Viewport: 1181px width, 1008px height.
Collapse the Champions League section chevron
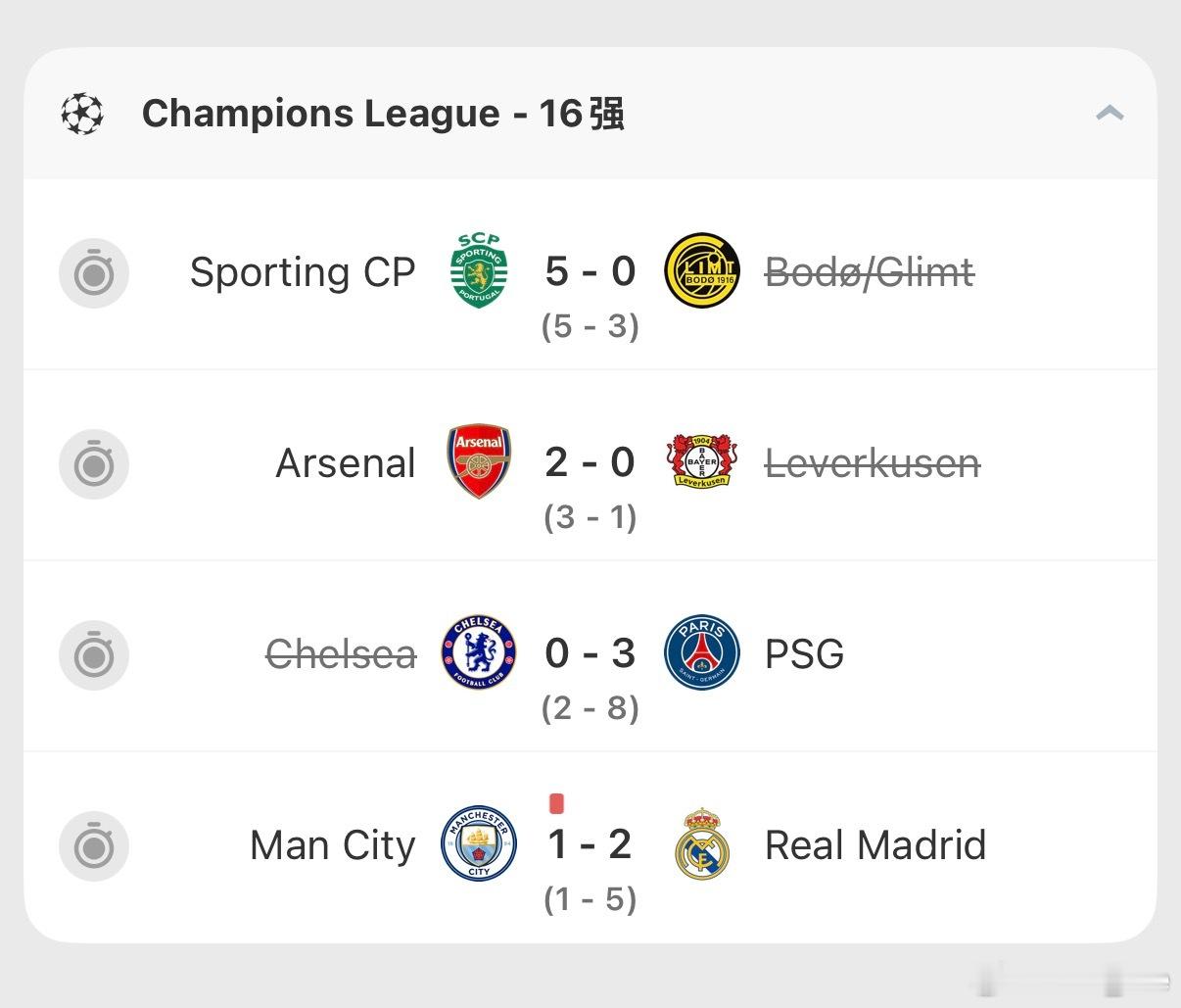tap(1110, 114)
